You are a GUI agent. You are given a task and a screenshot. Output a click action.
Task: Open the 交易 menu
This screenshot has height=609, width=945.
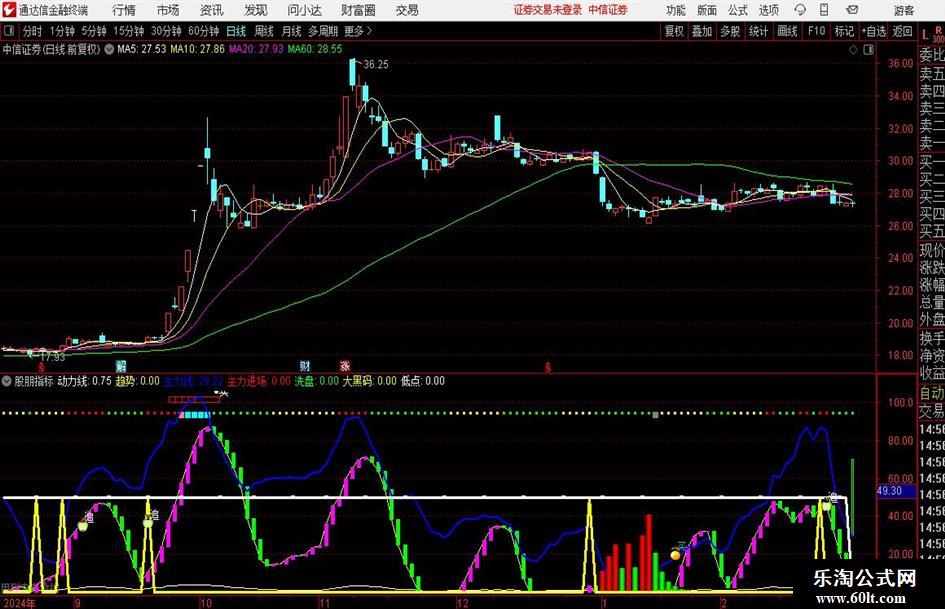click(x=407, y=10)
